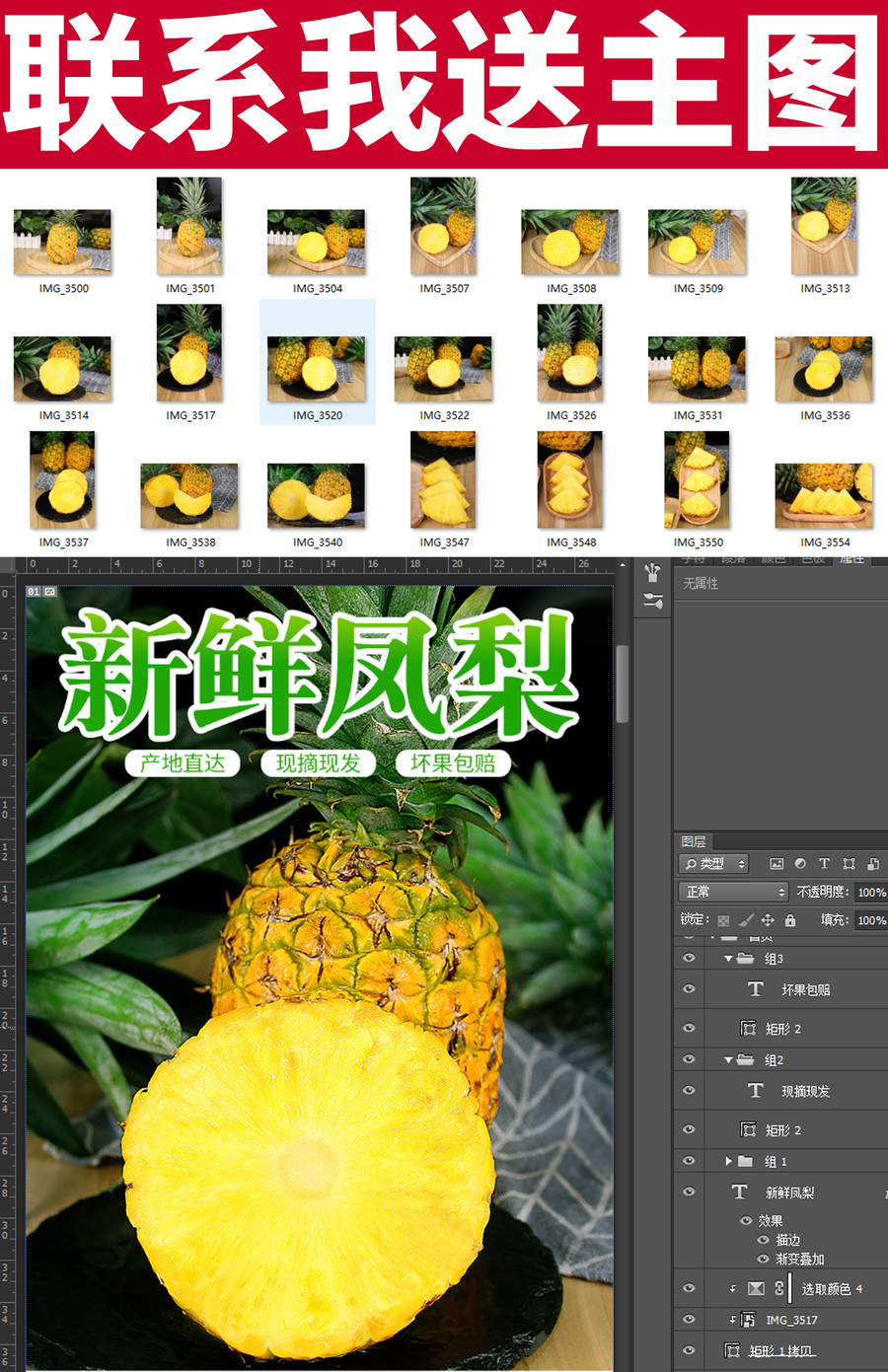The image size is (888, 1372).
Task: Click mask link icon on 选取颜色 4
Action: [778, 1288]
